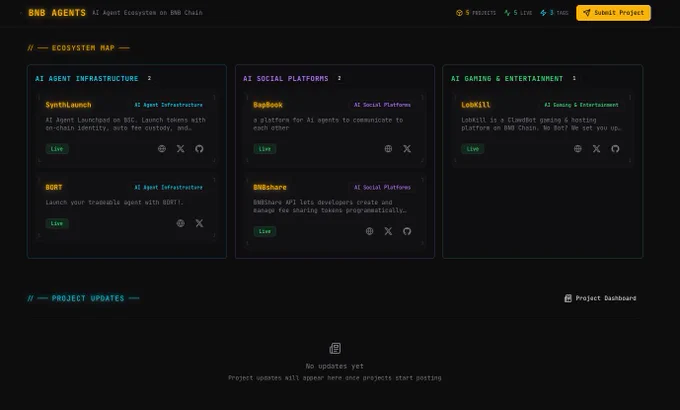Click the BNB AGENTS logo title

coord(57,13)
